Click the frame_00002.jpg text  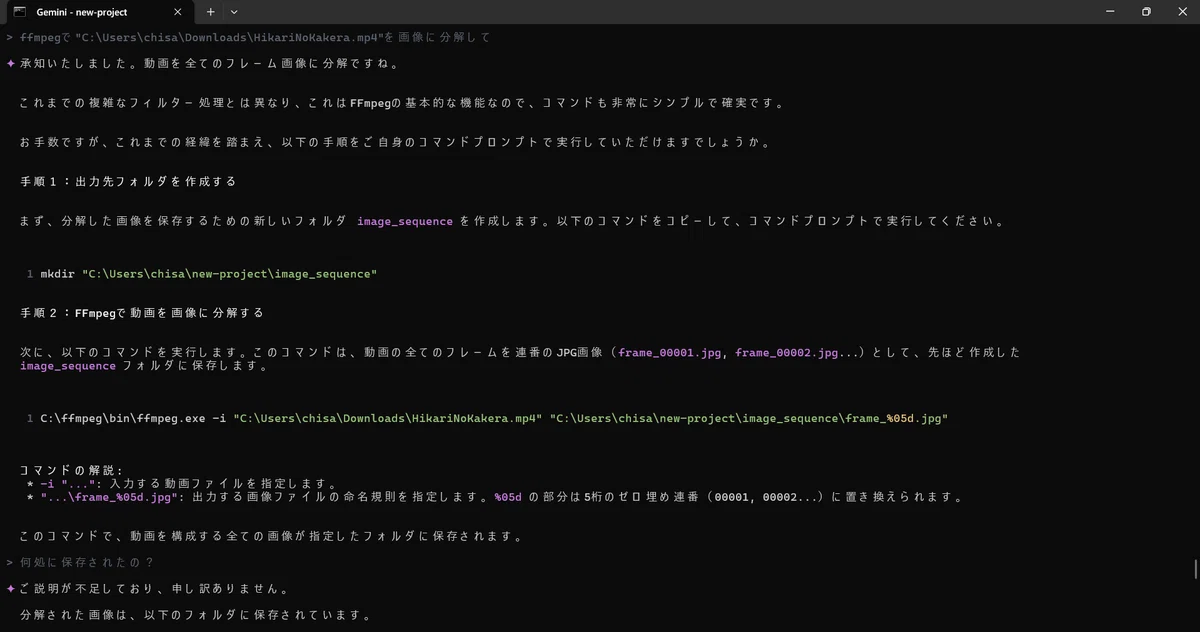tap(786, 352)
